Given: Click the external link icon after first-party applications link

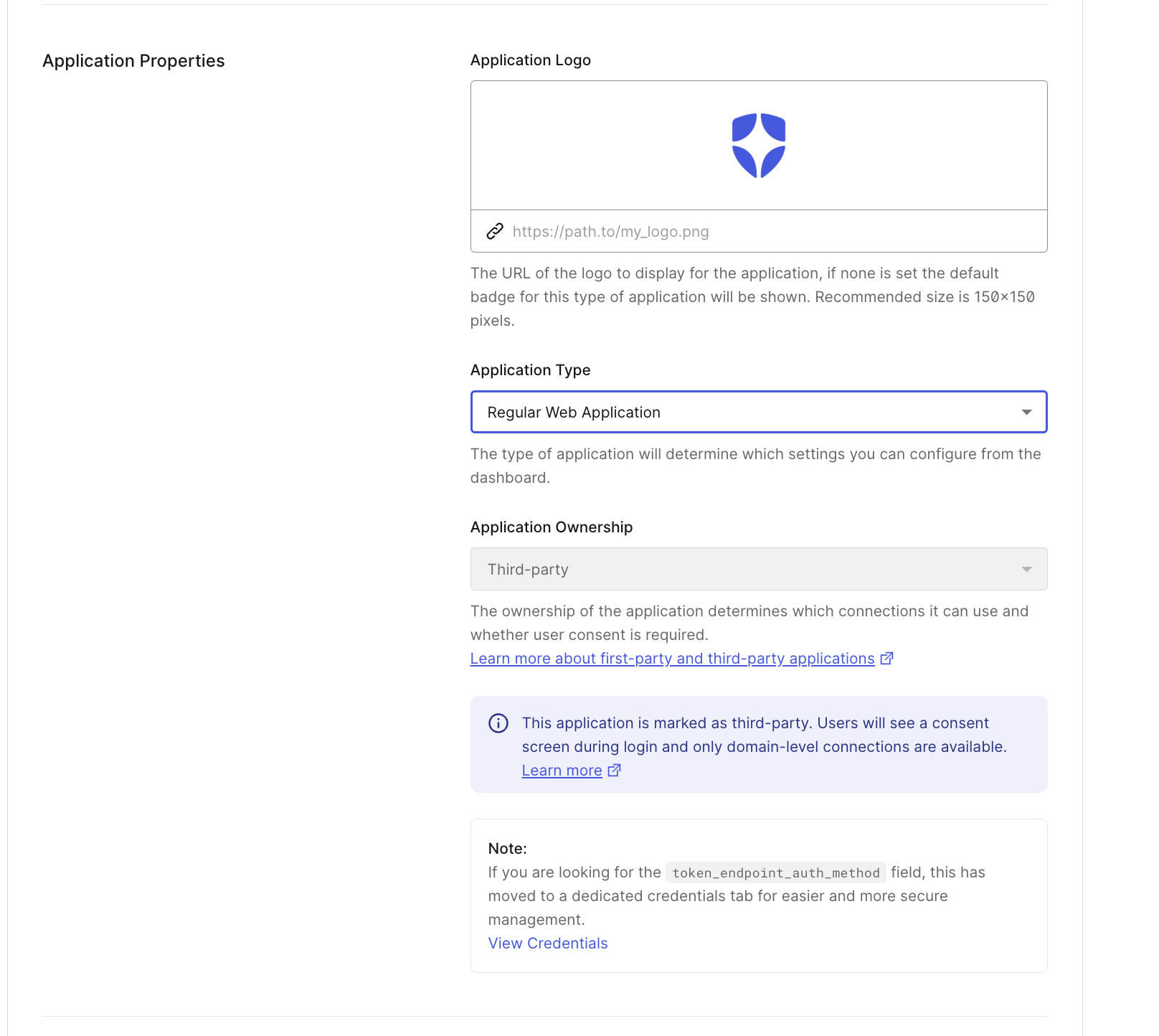Looking at the screenshot, I should 887,658.
